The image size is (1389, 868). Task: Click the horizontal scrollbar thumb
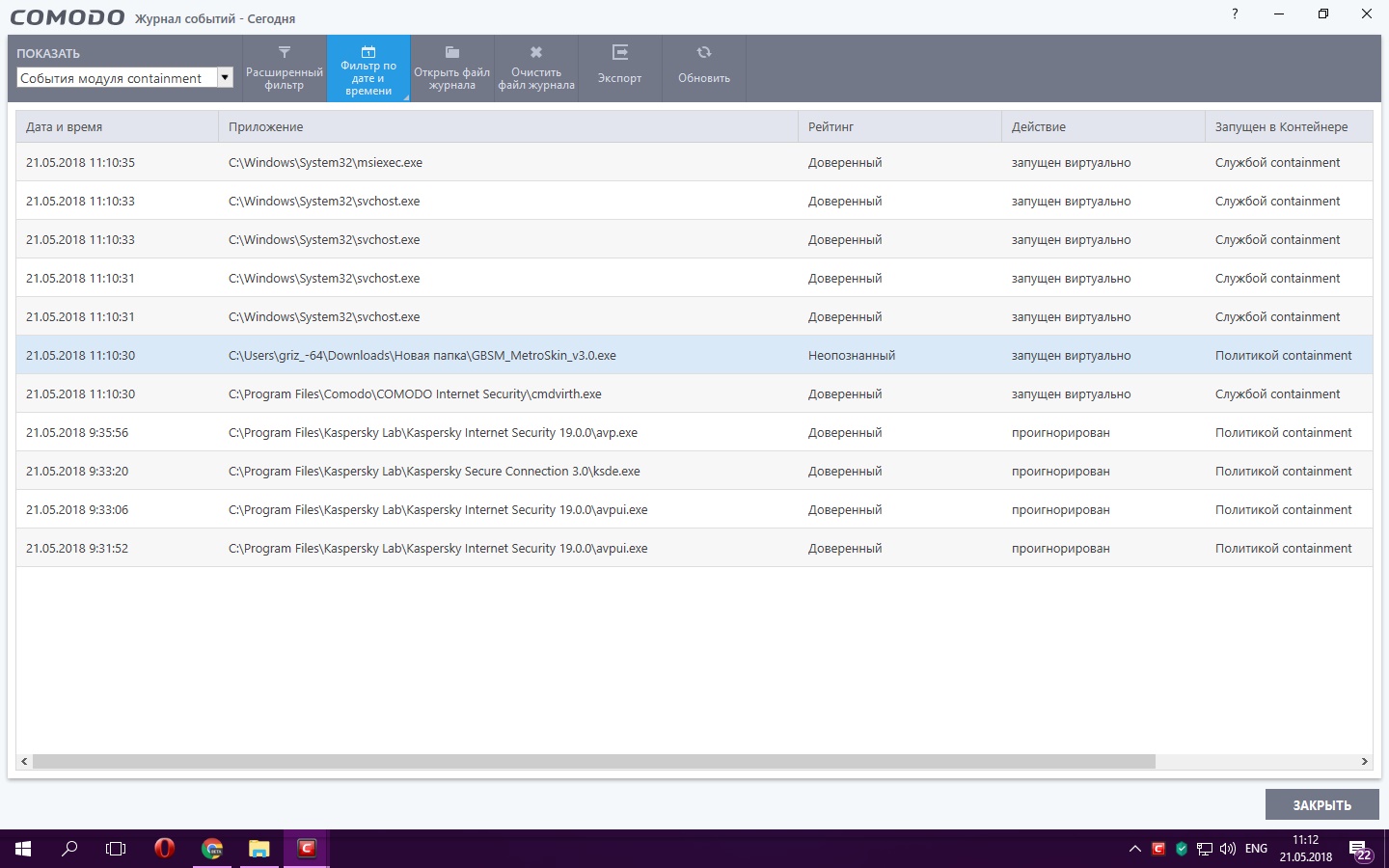point(593,762)
